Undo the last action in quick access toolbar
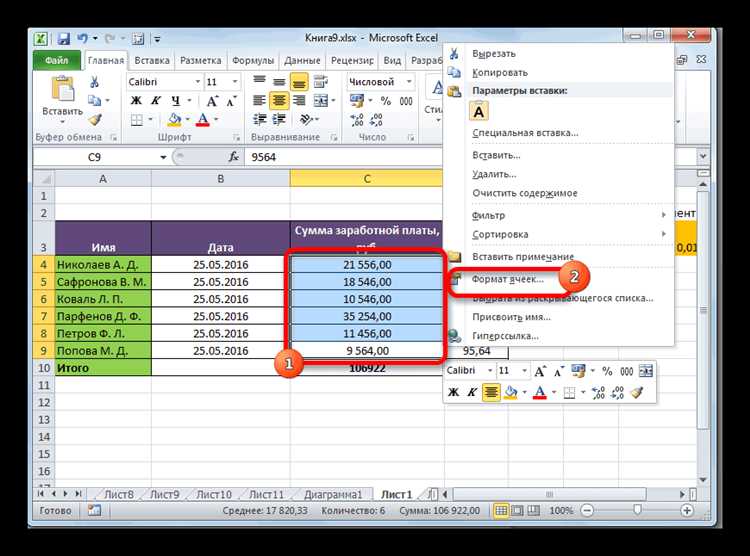 (83, 38)
